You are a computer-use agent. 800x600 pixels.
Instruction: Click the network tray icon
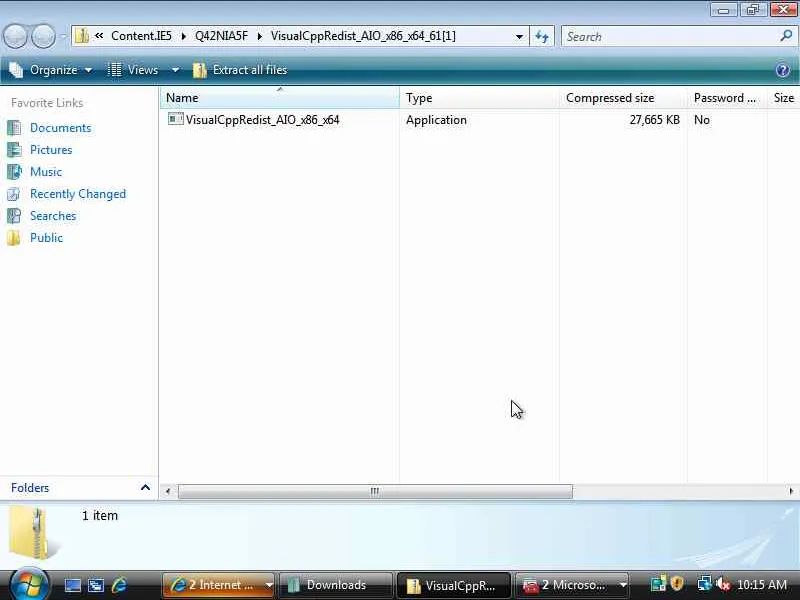click(x=705, y=583)
